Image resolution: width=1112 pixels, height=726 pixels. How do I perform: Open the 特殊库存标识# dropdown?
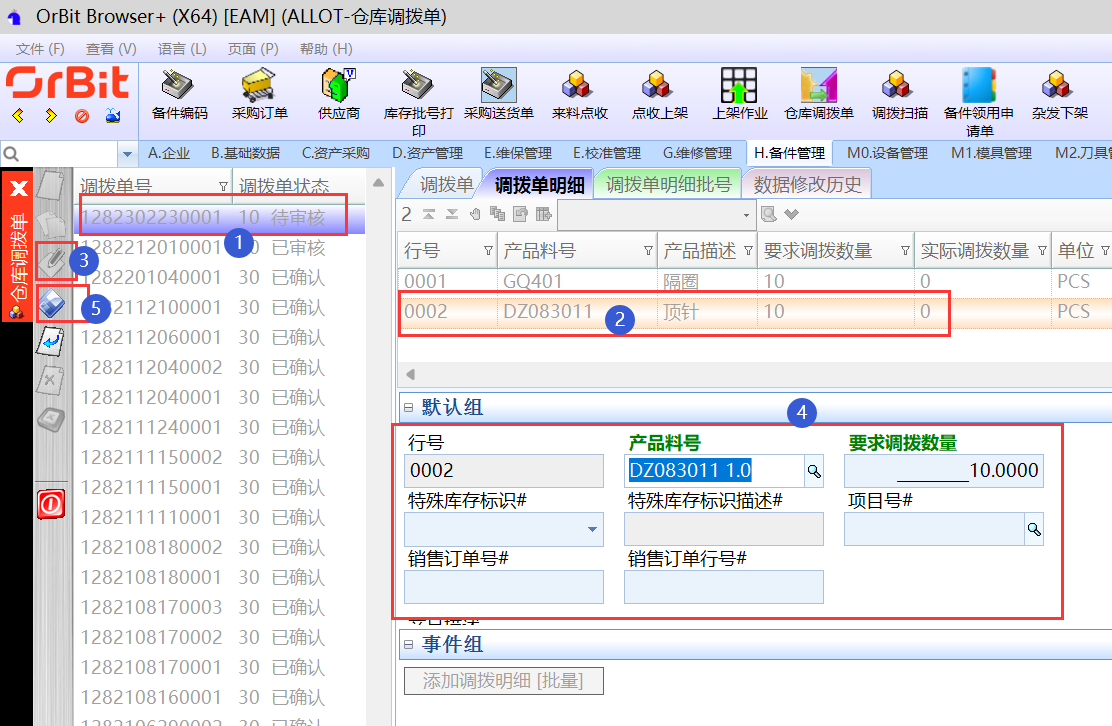coord(592,530)
